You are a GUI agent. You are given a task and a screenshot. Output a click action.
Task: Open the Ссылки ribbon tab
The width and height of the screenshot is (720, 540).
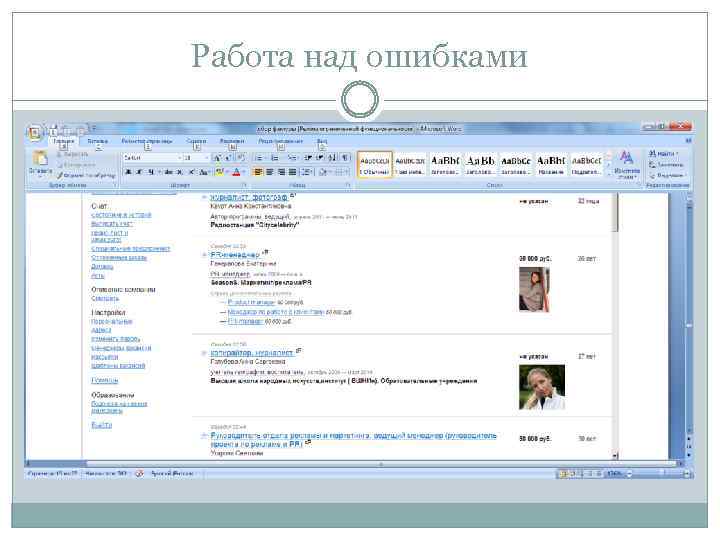click(196, 141)
